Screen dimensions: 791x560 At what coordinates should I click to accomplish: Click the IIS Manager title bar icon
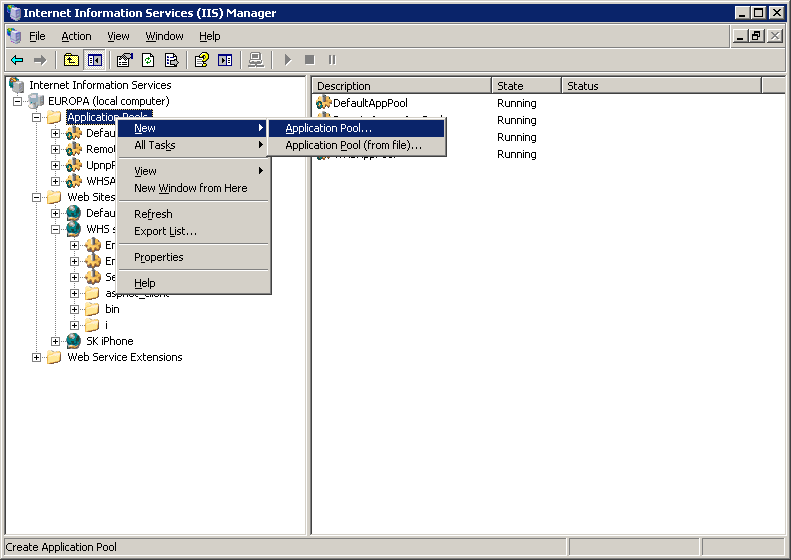tap(14, 13)
